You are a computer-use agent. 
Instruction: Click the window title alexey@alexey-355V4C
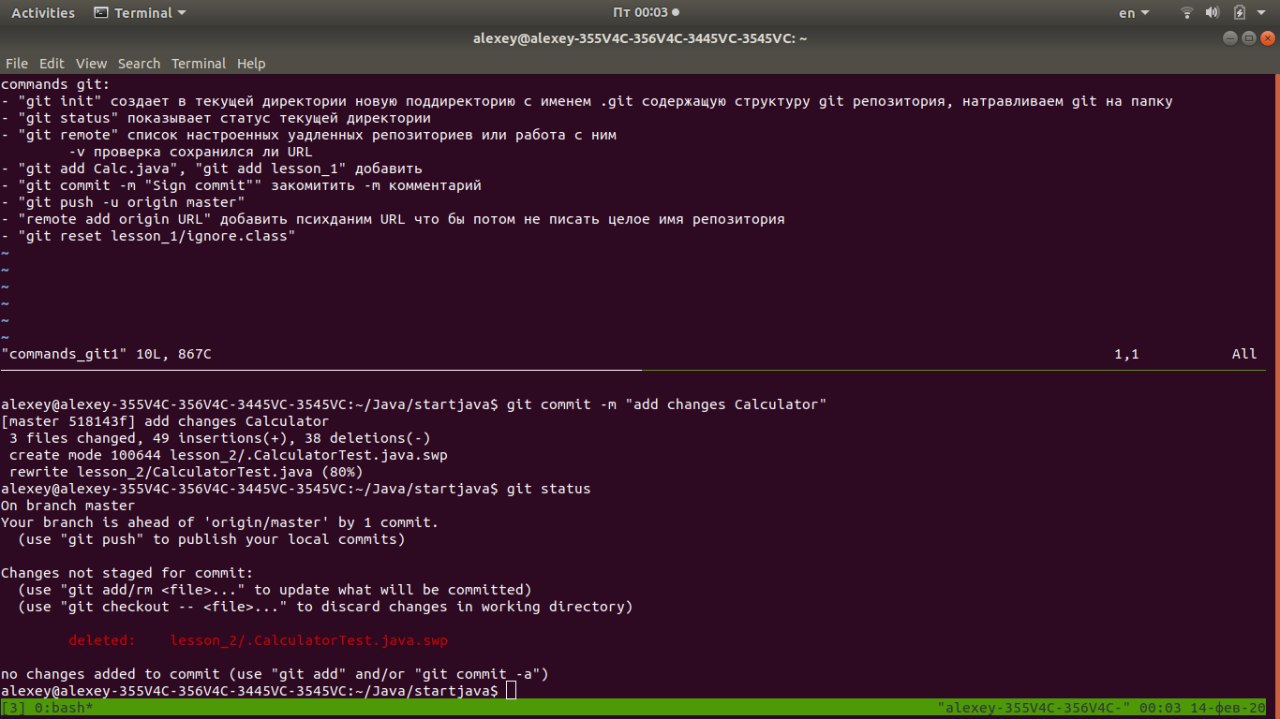[640, 38]
